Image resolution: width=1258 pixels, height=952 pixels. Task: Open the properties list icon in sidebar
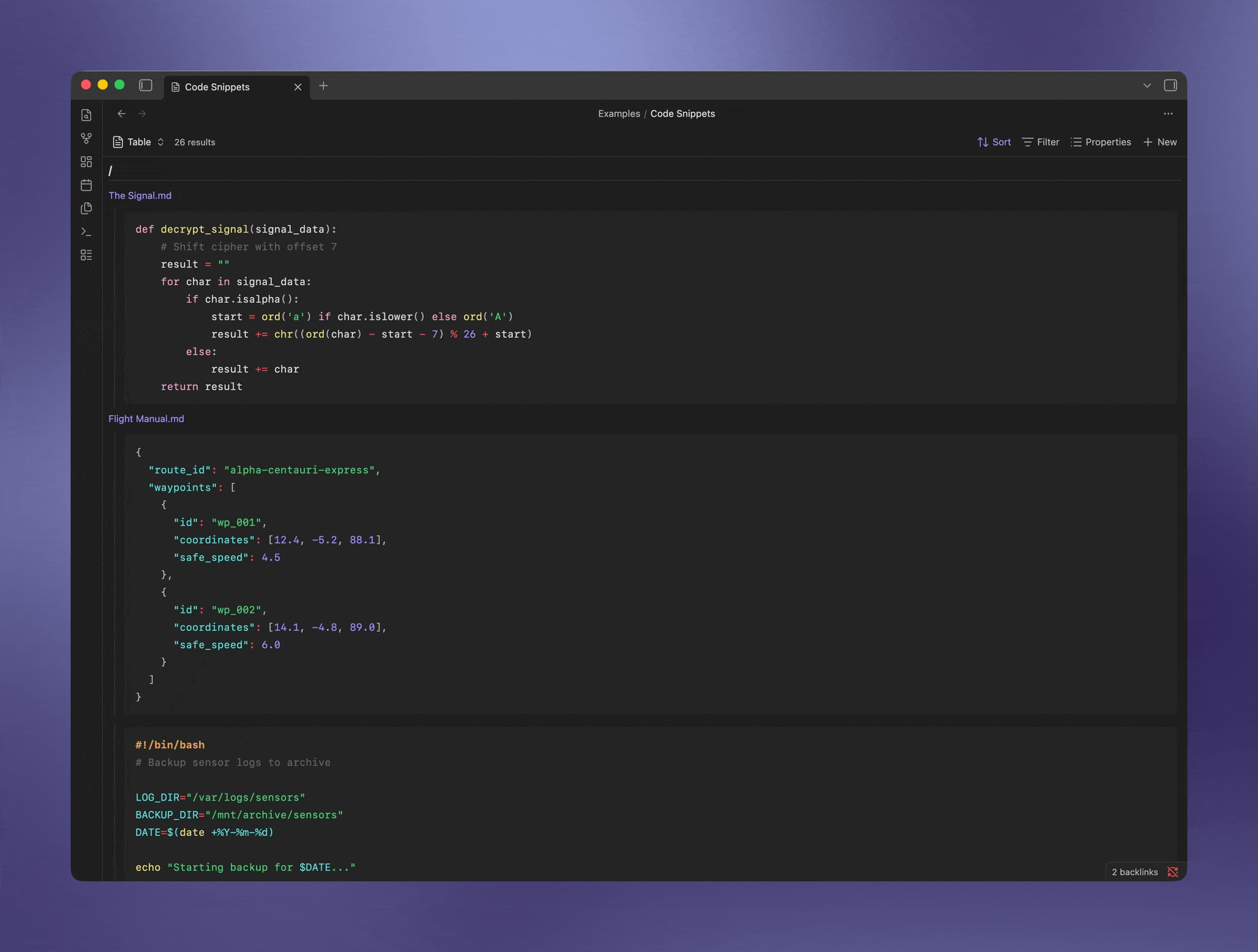[x=86, y=255]
